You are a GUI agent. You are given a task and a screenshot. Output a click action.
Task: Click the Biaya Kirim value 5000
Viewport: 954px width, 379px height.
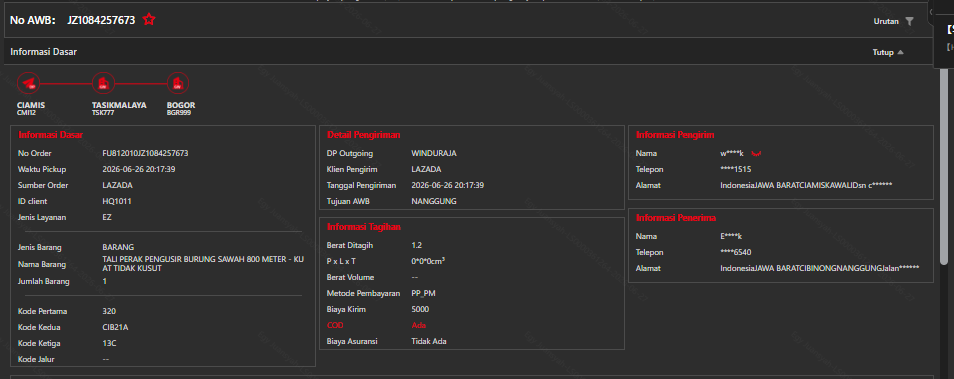pyautogui.click(x=420, y=309)
